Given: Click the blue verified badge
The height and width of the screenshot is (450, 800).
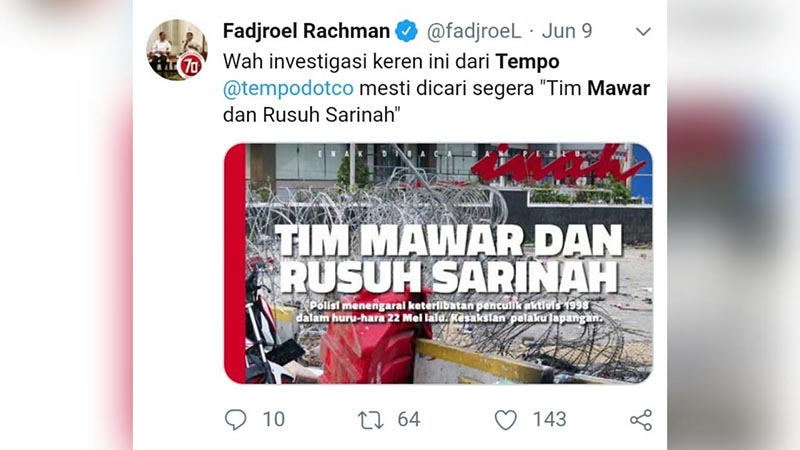Looking at the screenshot, I should pos(407,31).
